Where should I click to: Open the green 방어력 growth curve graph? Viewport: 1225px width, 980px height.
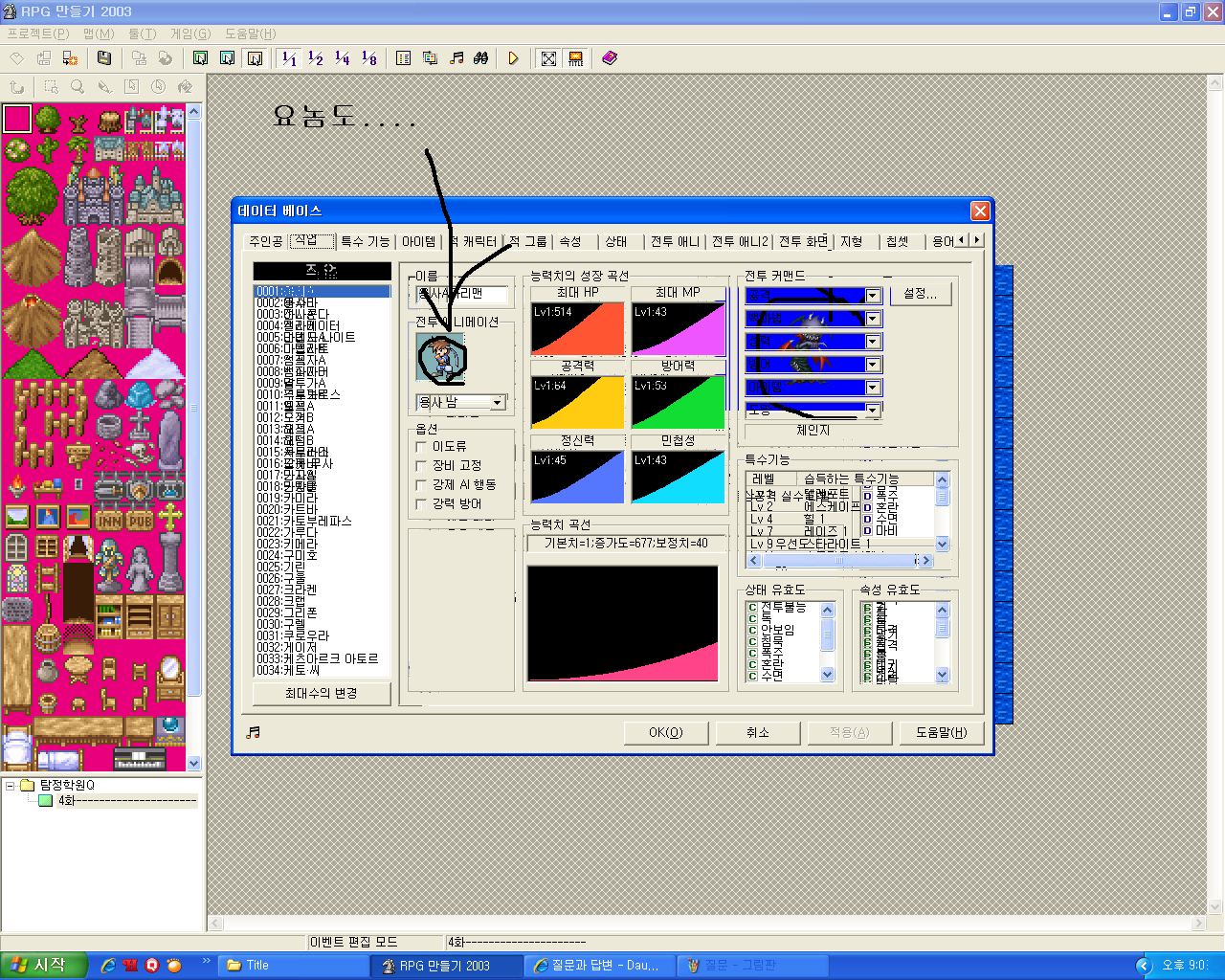coord(679,403)
